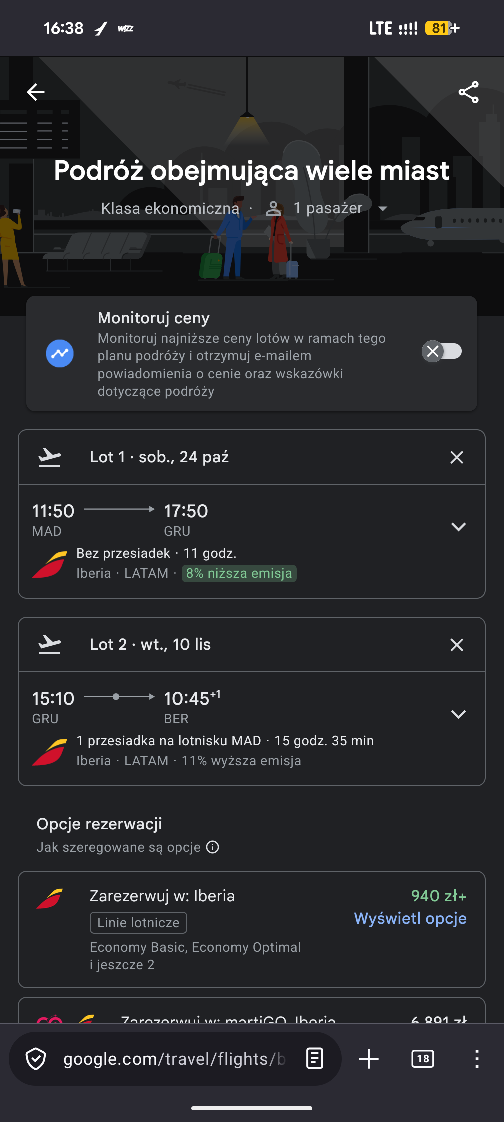The width and height of the screenshot is (504, 1122).
Task: Tap the Lot 2 · wt., 10 lis header
Action: pyautogui.click(x=150, y=645)
